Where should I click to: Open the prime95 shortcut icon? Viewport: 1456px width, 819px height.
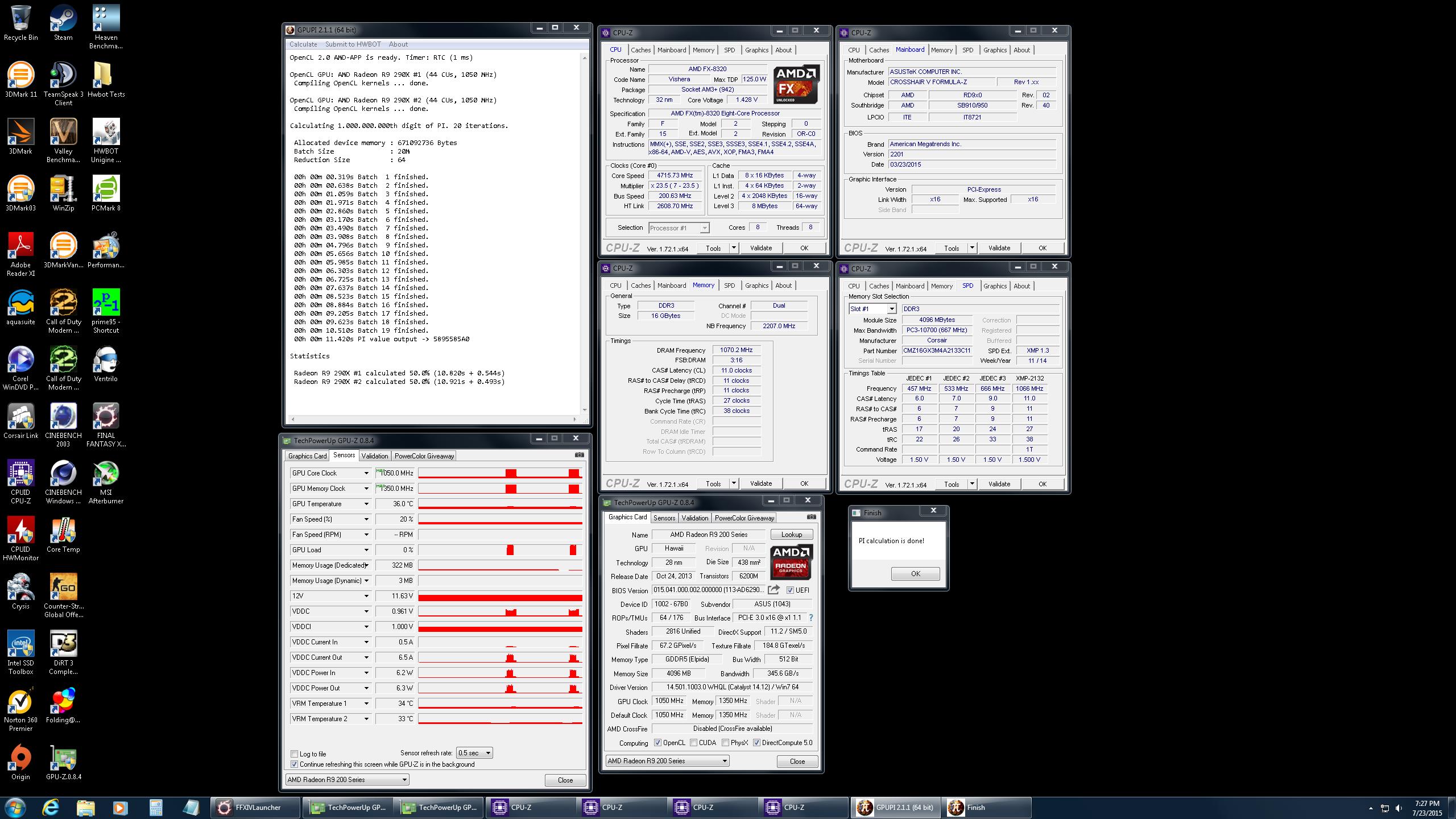pyautogui.click(x=106, y=311)
